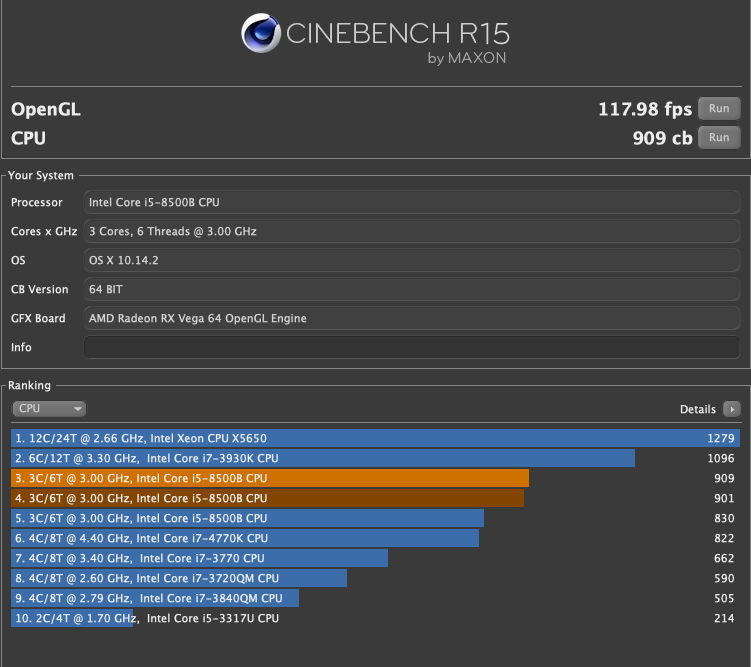Click the CINEBENCH R15 title text
Viewport: 751px width, 667px height.
[x=398, y=34]
